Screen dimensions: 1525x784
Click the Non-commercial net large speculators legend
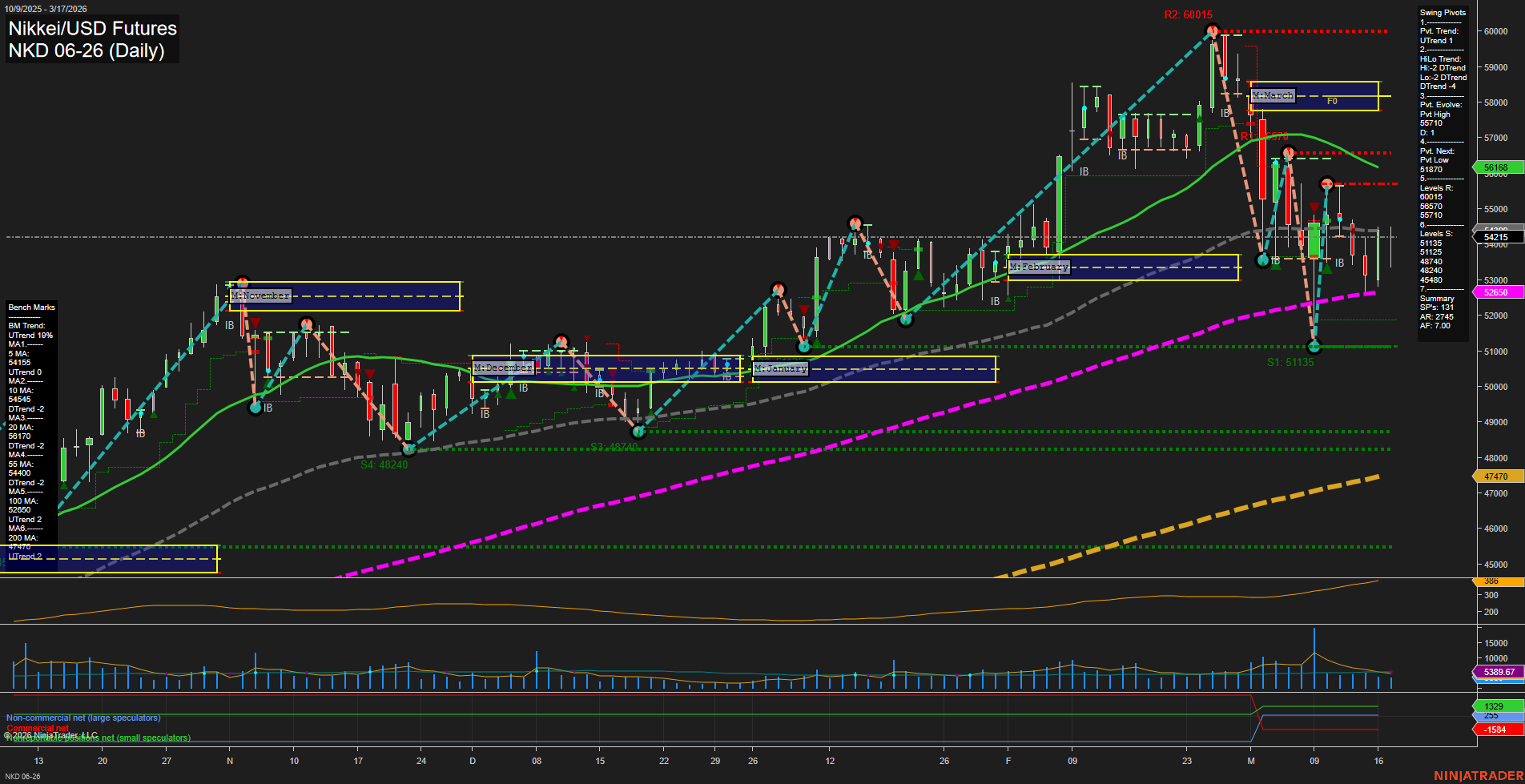coord(82,718)
